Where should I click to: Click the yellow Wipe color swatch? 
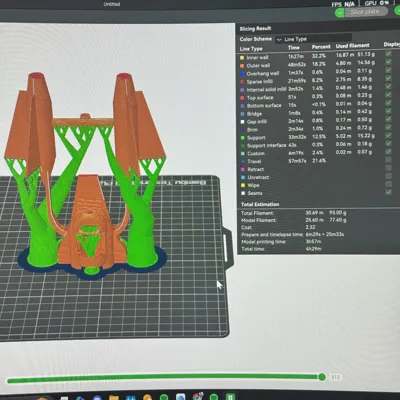click(x=243, y=185)
